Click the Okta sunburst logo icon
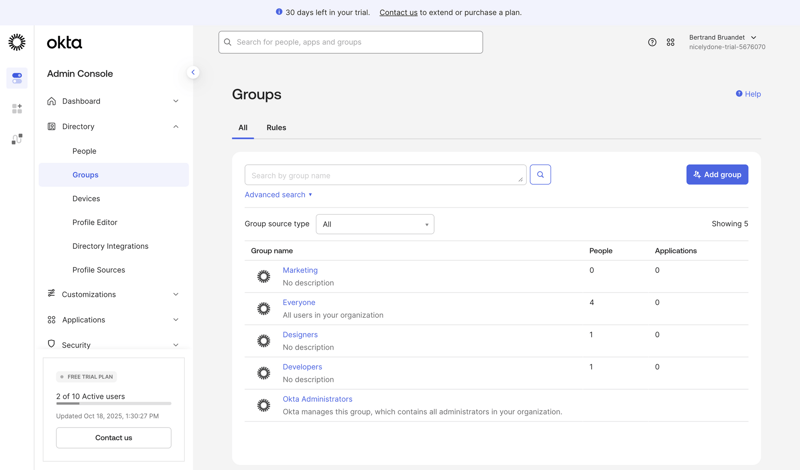 [17, 42]
